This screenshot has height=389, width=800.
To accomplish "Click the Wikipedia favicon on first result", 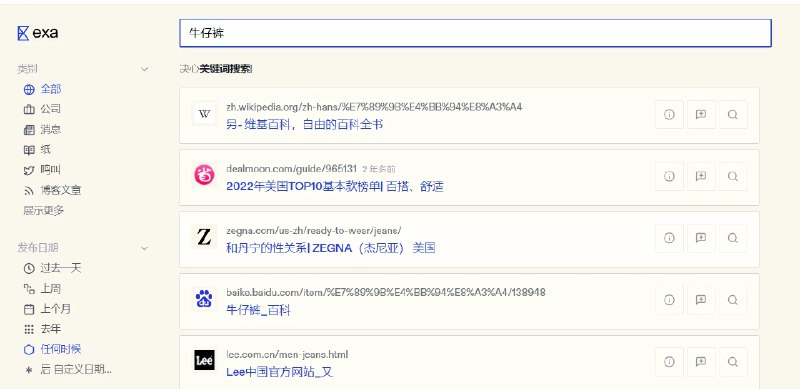I will click(204, 114).
